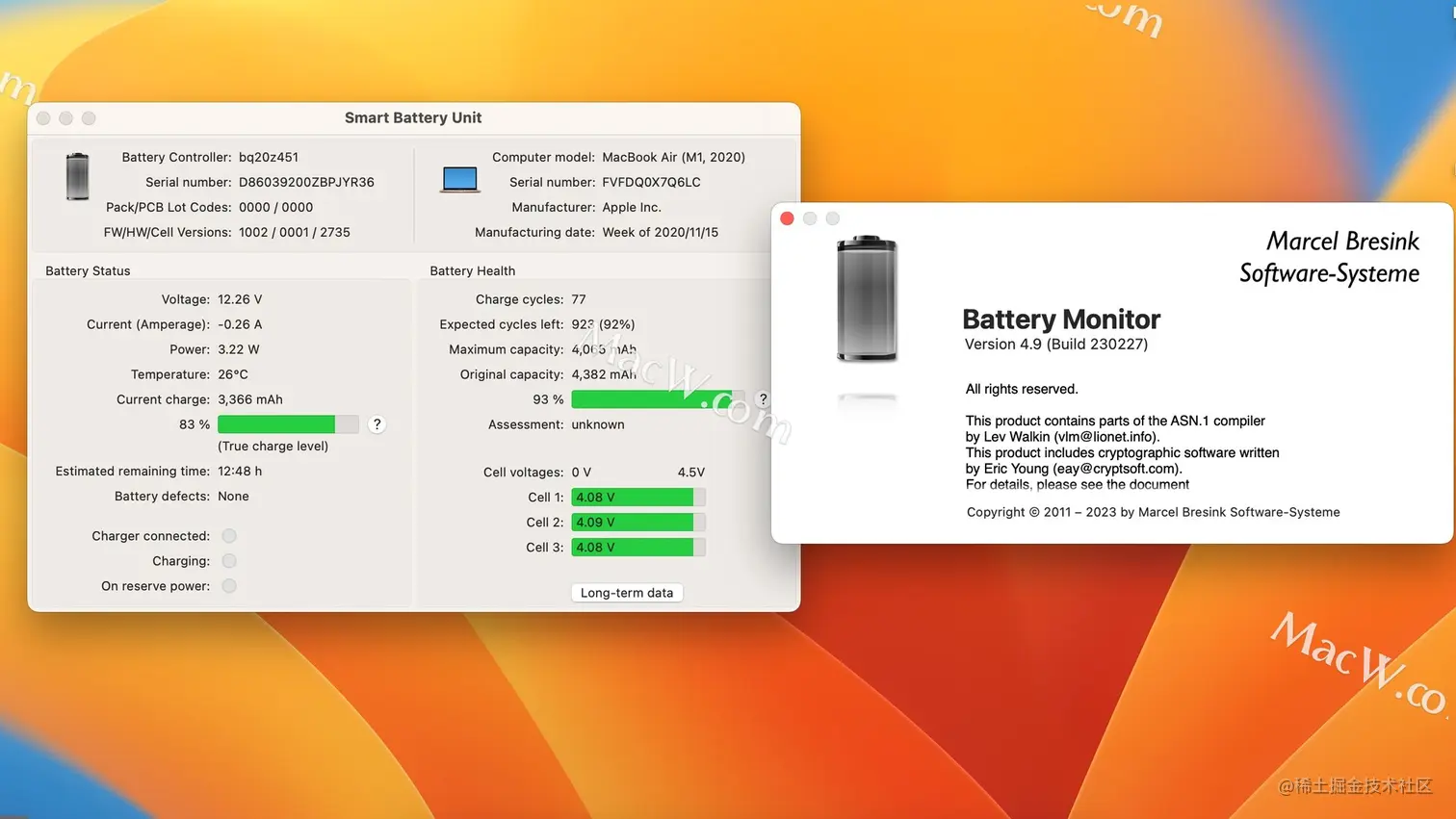Screen dimensions: 1456x819
Task: Click the -0.26 A current value
Action: tap(240, 324)
